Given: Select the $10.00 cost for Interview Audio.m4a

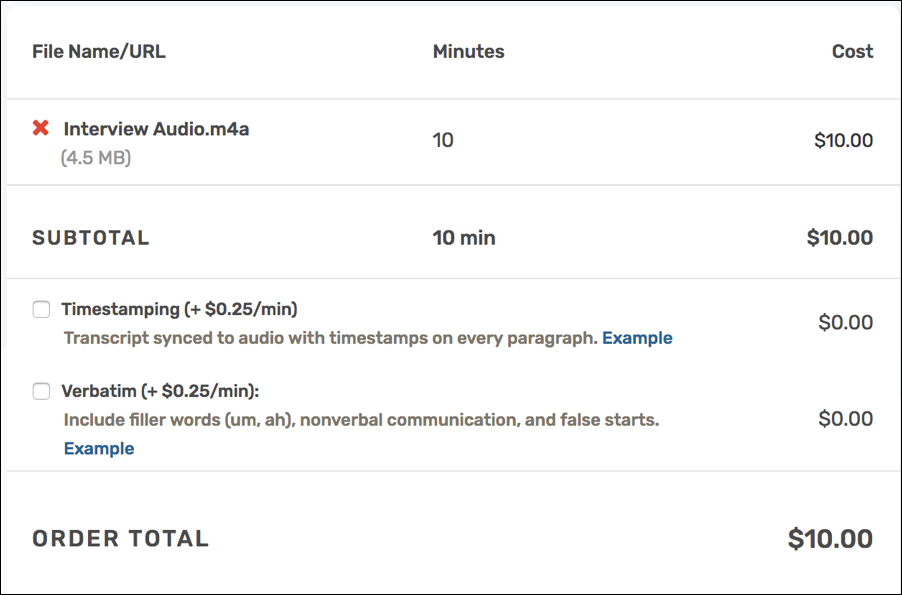Looking at the screenshot, I should 843,140.
